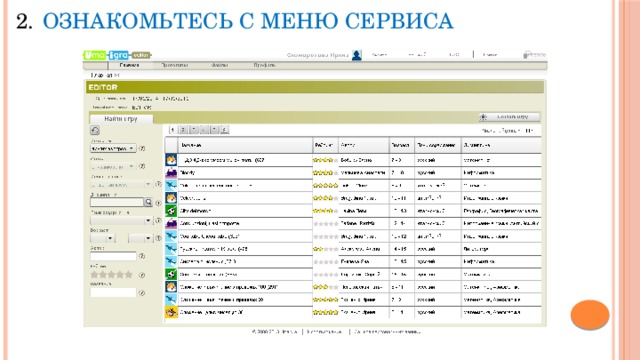This screenshot has height=360, width=640.
Task: Click the magnifier search icon in the filter panel
Action: 148,202
